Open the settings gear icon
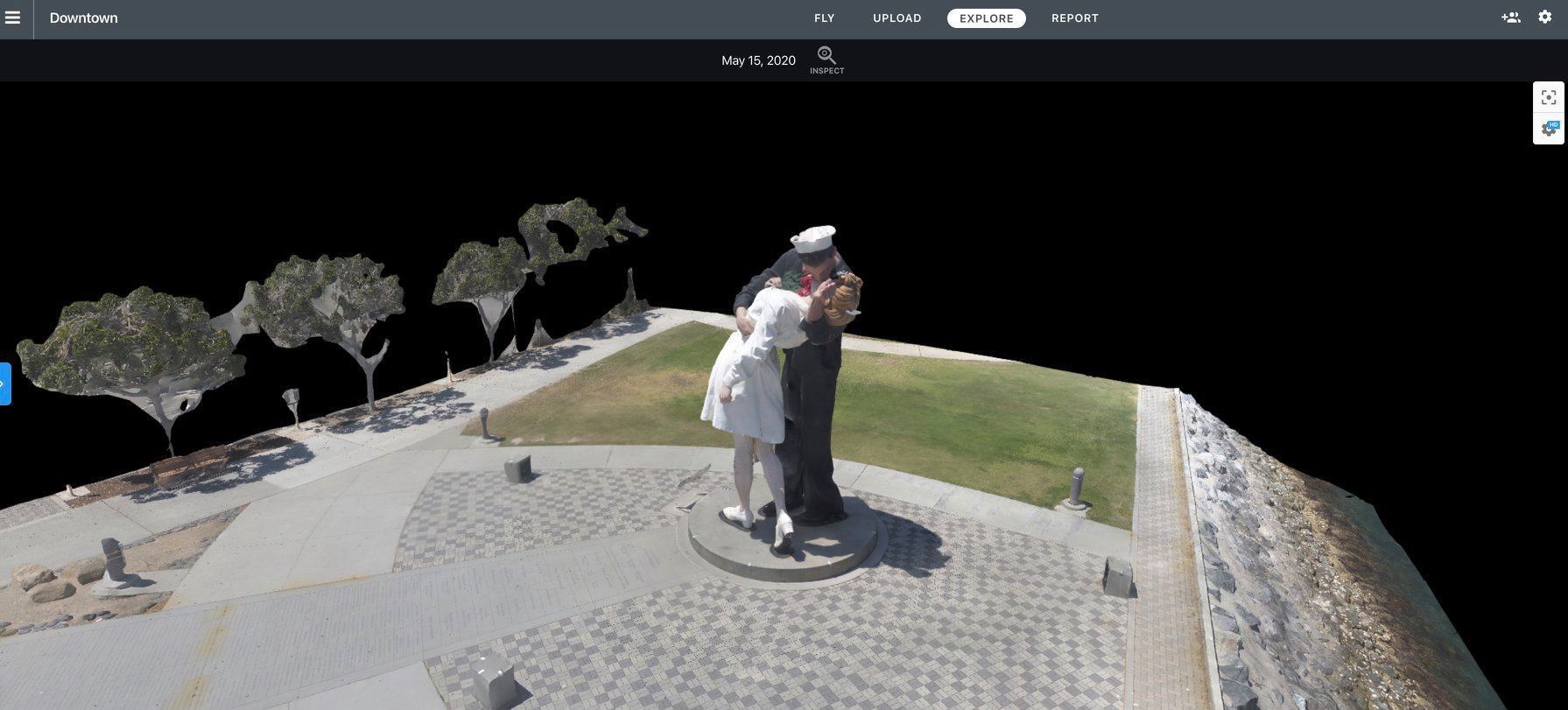 1544,18
